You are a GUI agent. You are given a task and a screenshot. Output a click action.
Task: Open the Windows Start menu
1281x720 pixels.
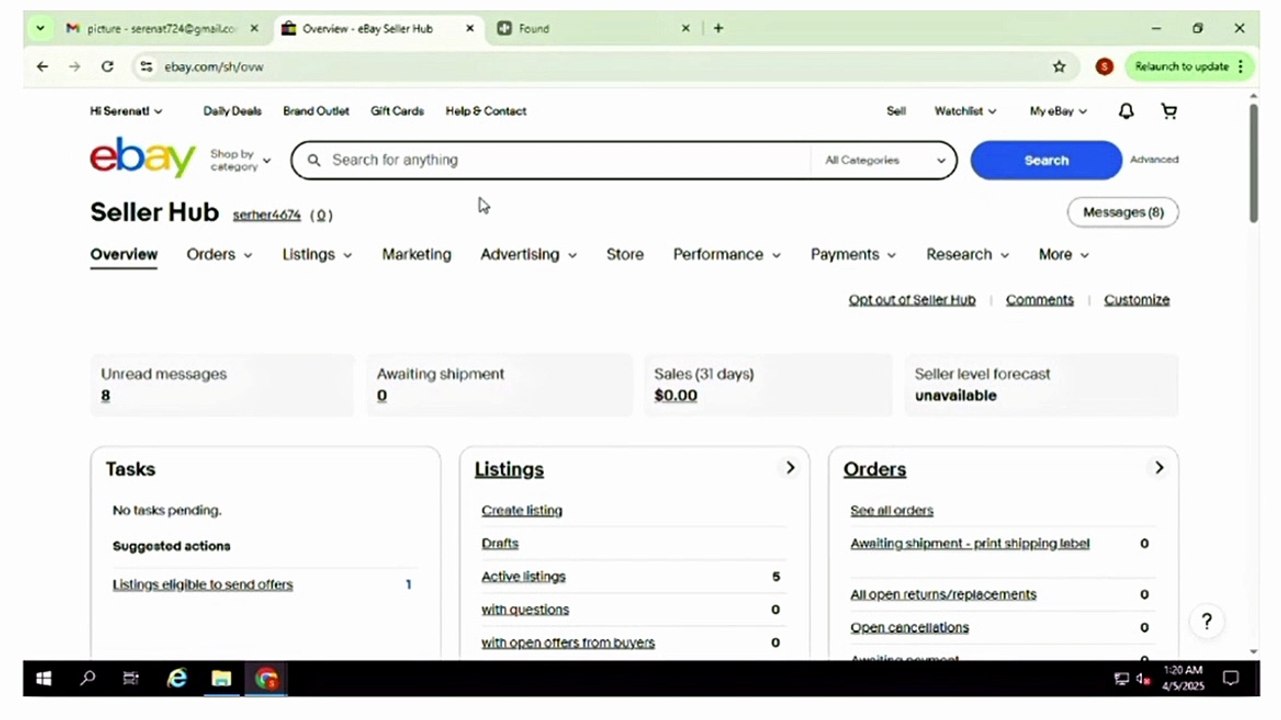(44, 679)
